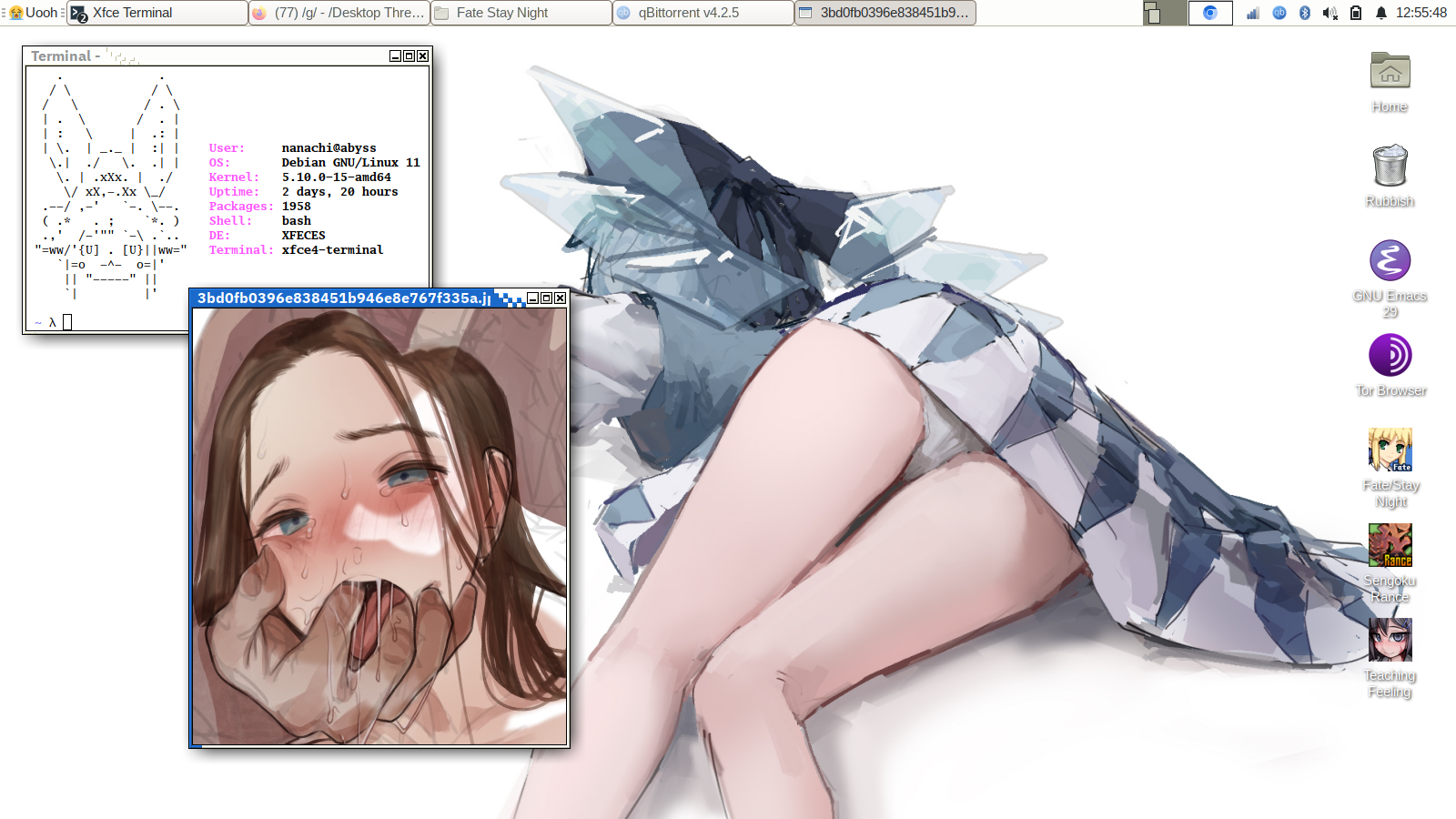
Task: Click the 'User:' label in the terminal
Action: point(227,147)
